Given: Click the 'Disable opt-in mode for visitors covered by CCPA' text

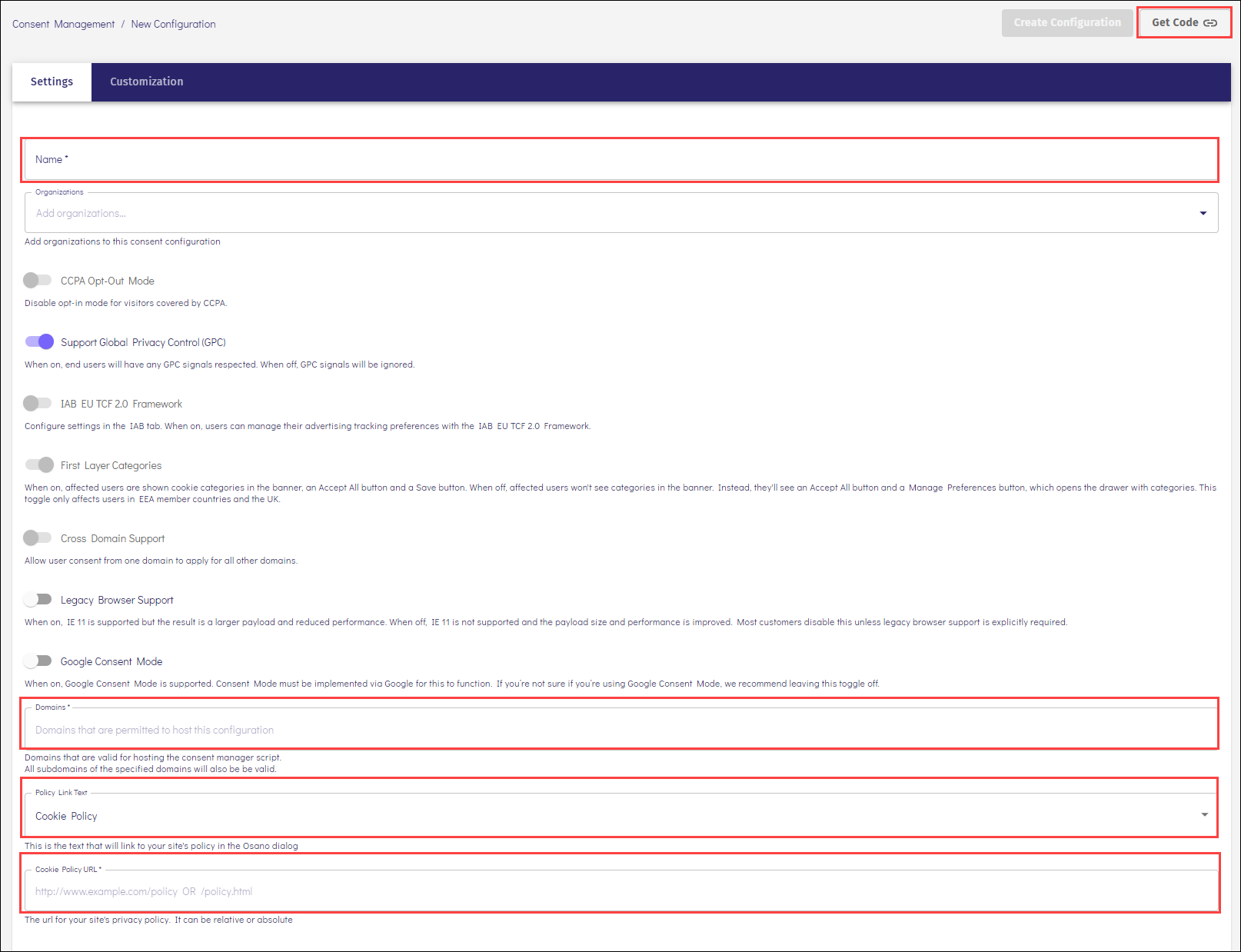Looking at the screenshot, I should (125, 303).
